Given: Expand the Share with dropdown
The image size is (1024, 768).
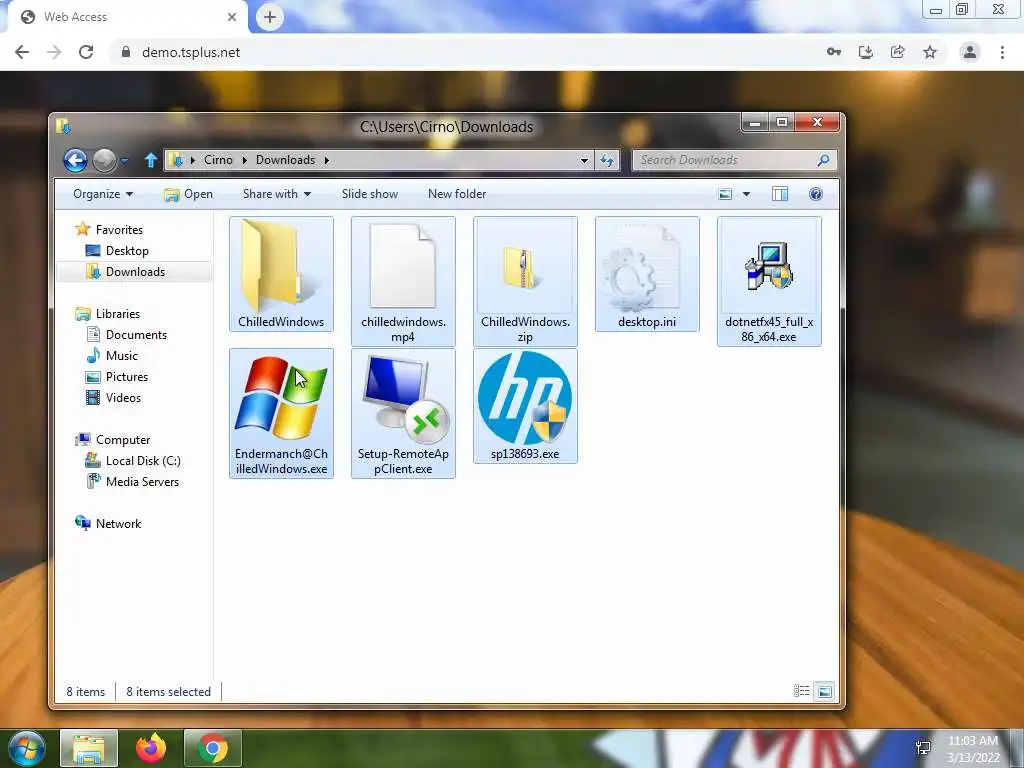Looking at the screenshot, I should [x=277, y=194].
